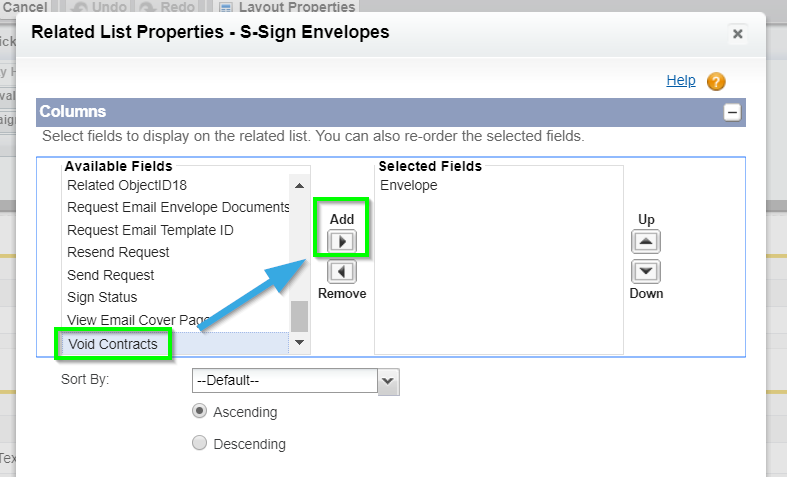Select the Ascending radio button
Viewport: 787px width, 477px height.
pos(199,411)
